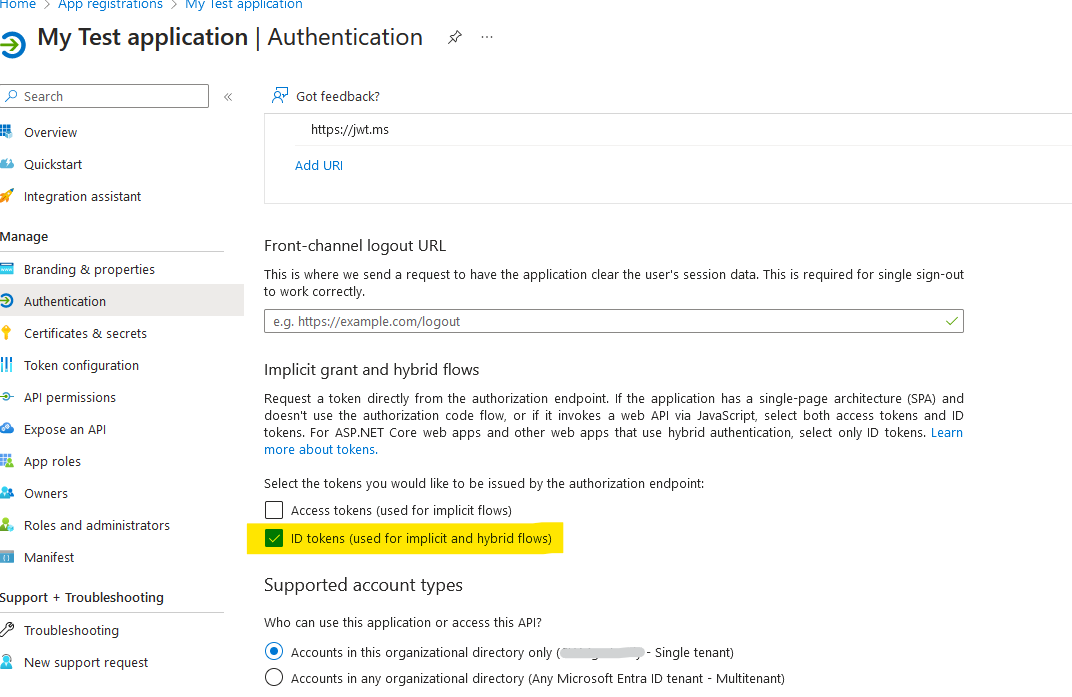The width and height of the screenshot is (1072, 697).
Task: Click the Troubleshooting wrench icon
Action: 6,629
